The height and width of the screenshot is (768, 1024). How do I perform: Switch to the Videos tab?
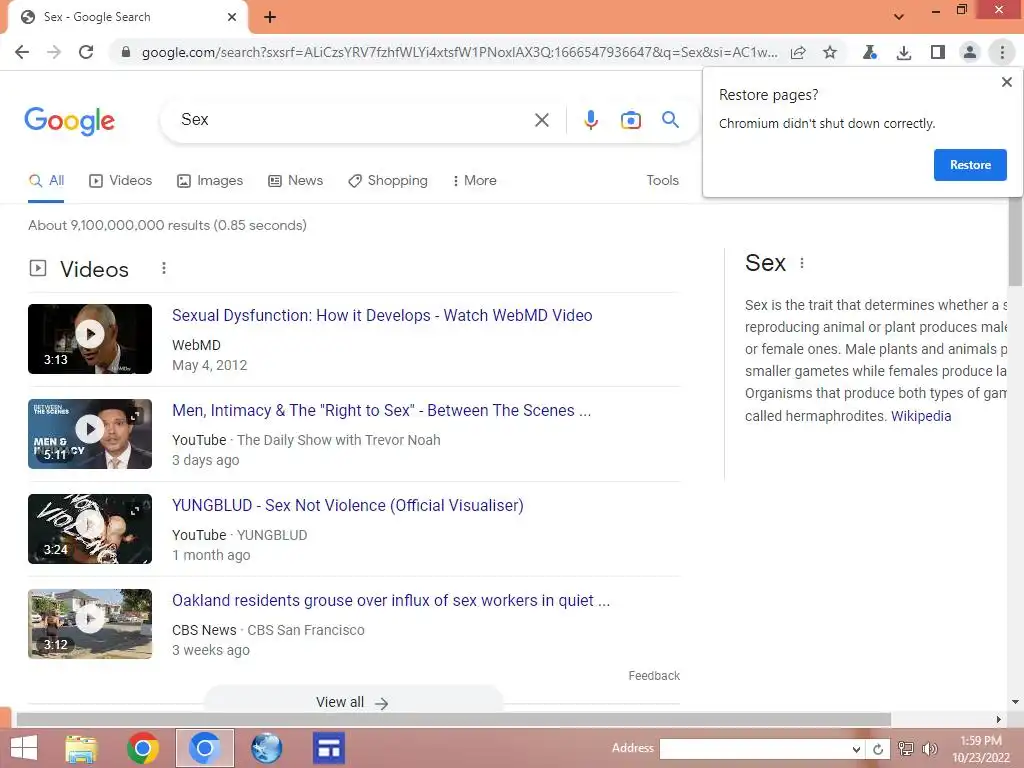click(120, 181)
